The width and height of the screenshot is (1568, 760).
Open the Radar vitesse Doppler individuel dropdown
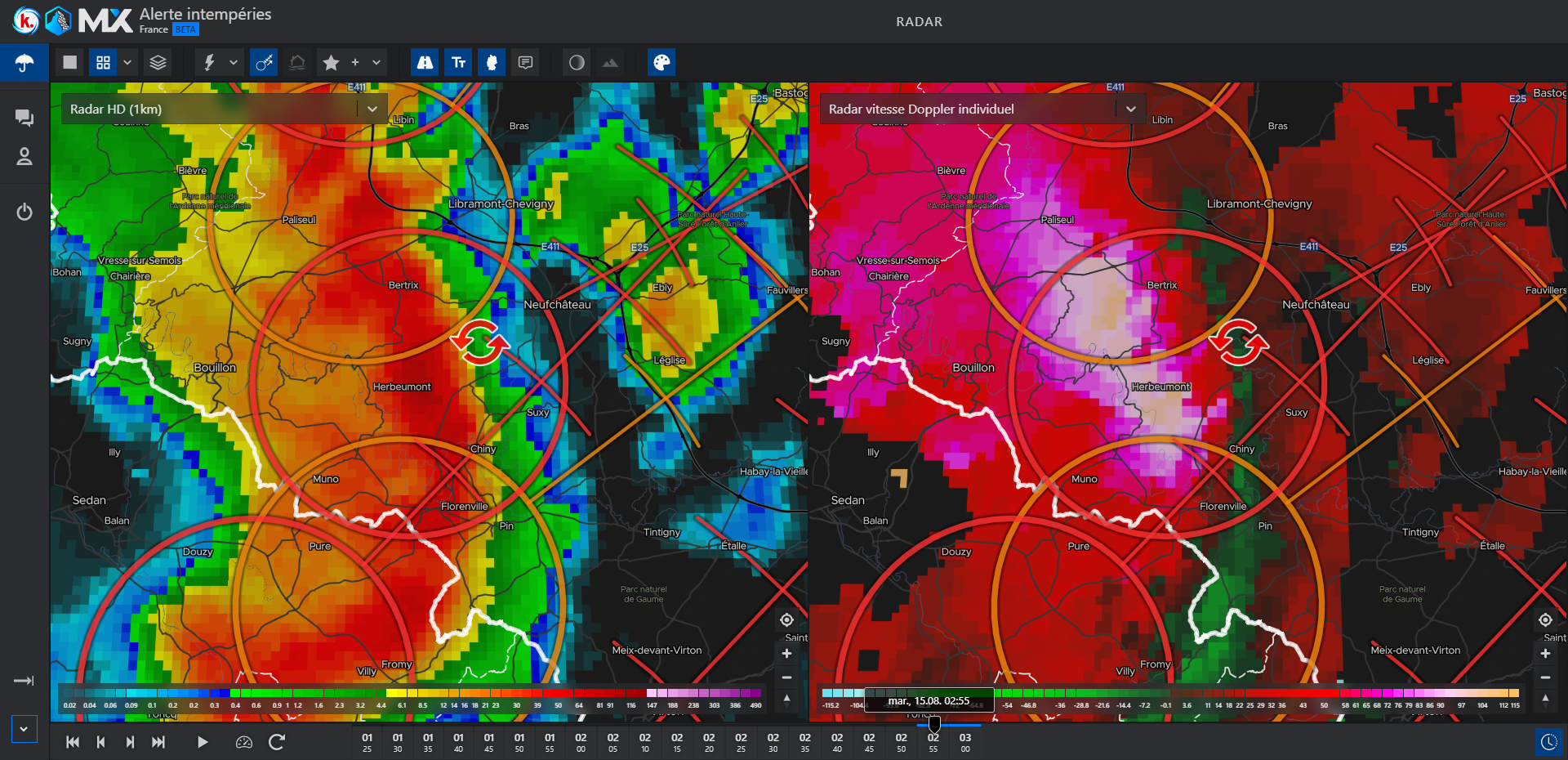click(982, 109)
